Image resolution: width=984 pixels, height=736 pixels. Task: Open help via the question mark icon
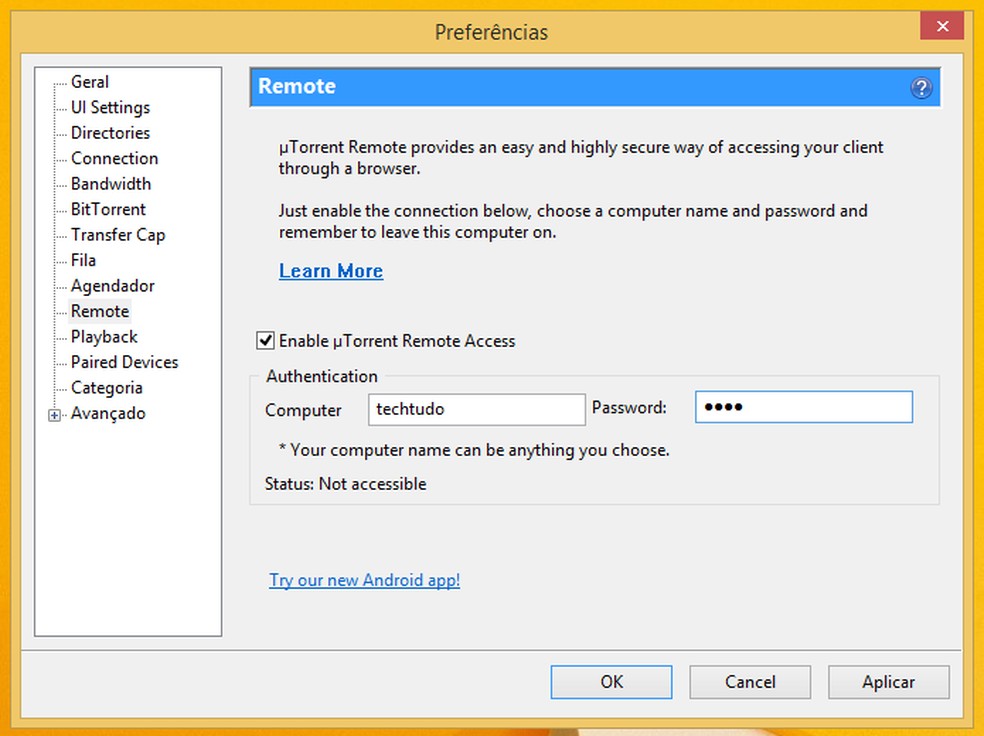coord(921,87)
